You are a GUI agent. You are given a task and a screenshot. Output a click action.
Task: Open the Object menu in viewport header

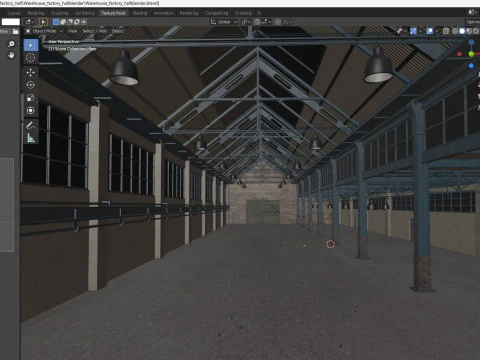pos(118,31)
